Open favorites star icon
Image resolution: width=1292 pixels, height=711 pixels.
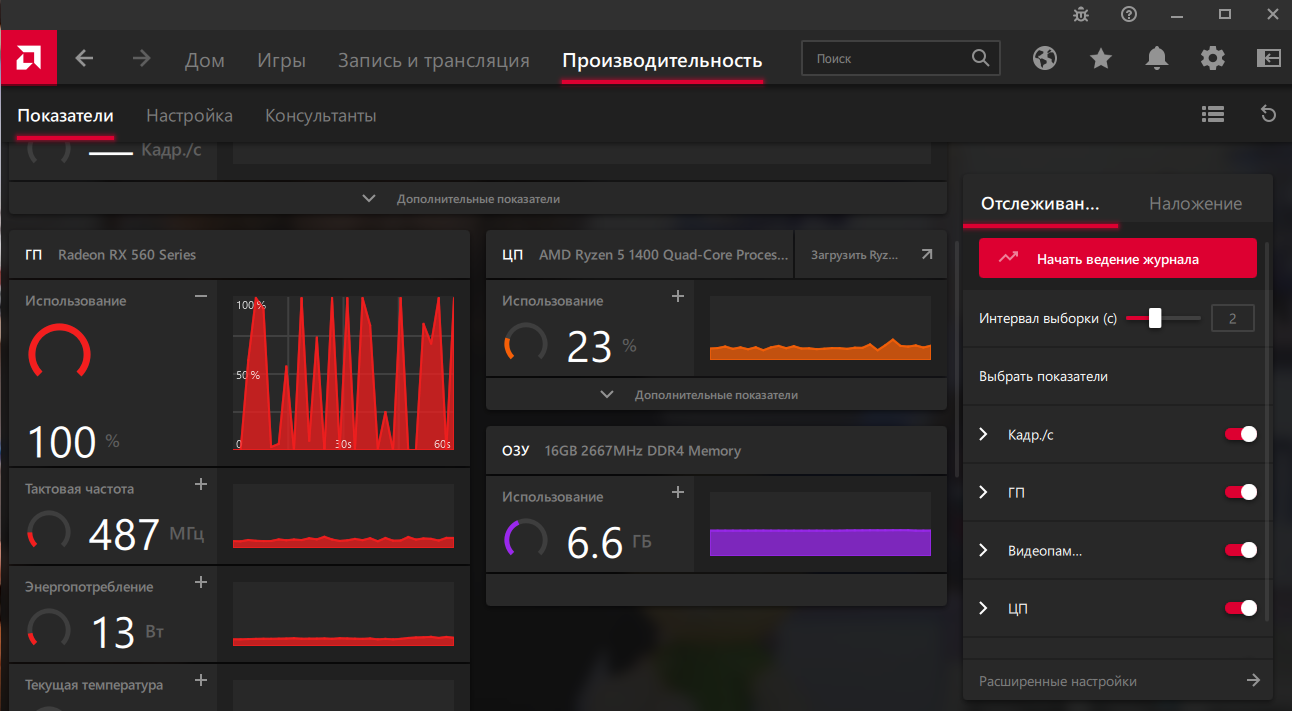pyautogui.click(x=1101, y=59)
